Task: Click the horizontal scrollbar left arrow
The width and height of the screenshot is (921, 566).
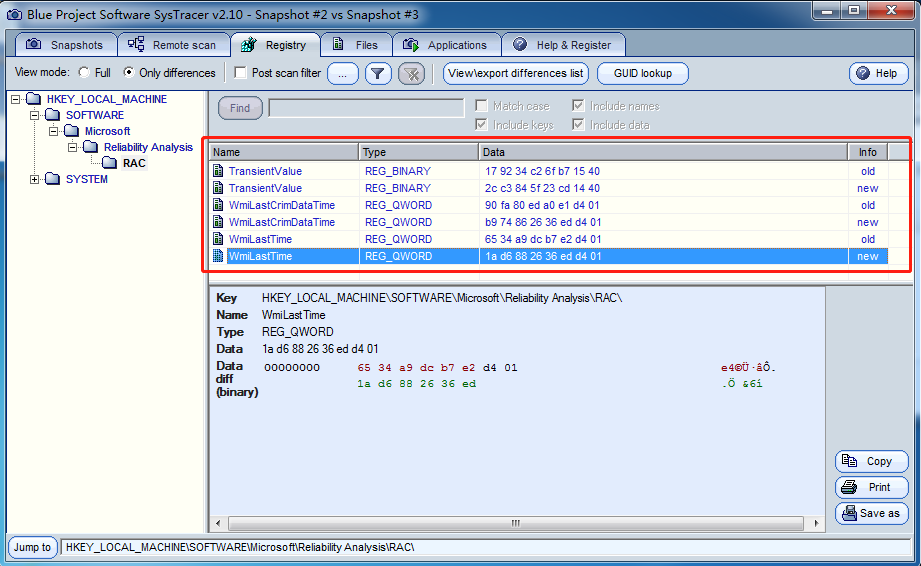Action: (219, 523)
